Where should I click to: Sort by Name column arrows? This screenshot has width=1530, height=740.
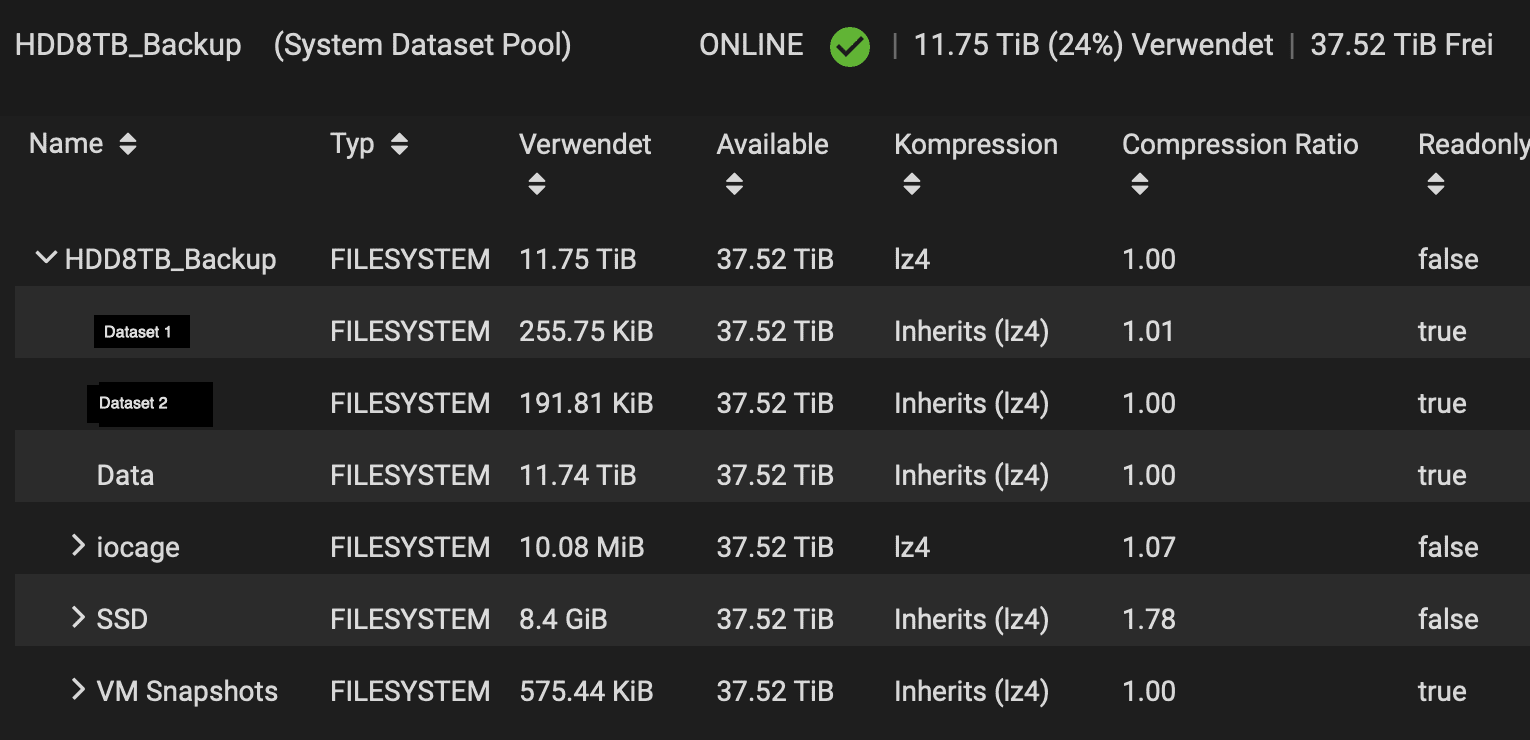(127, 144)
